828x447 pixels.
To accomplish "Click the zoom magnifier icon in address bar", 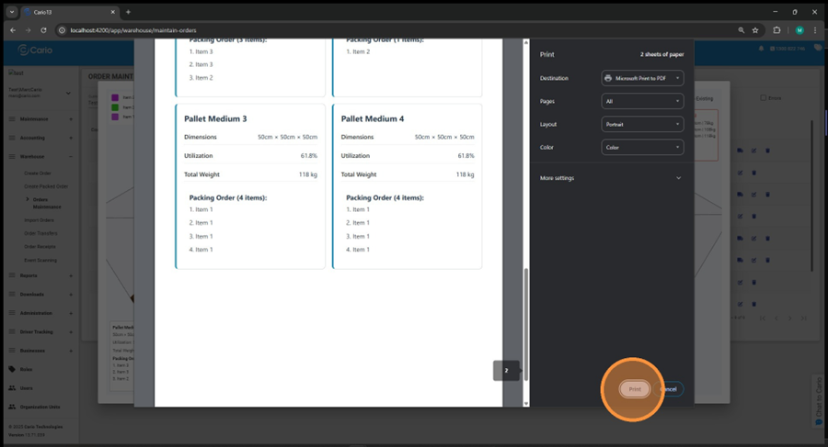I will click(741, 30).
